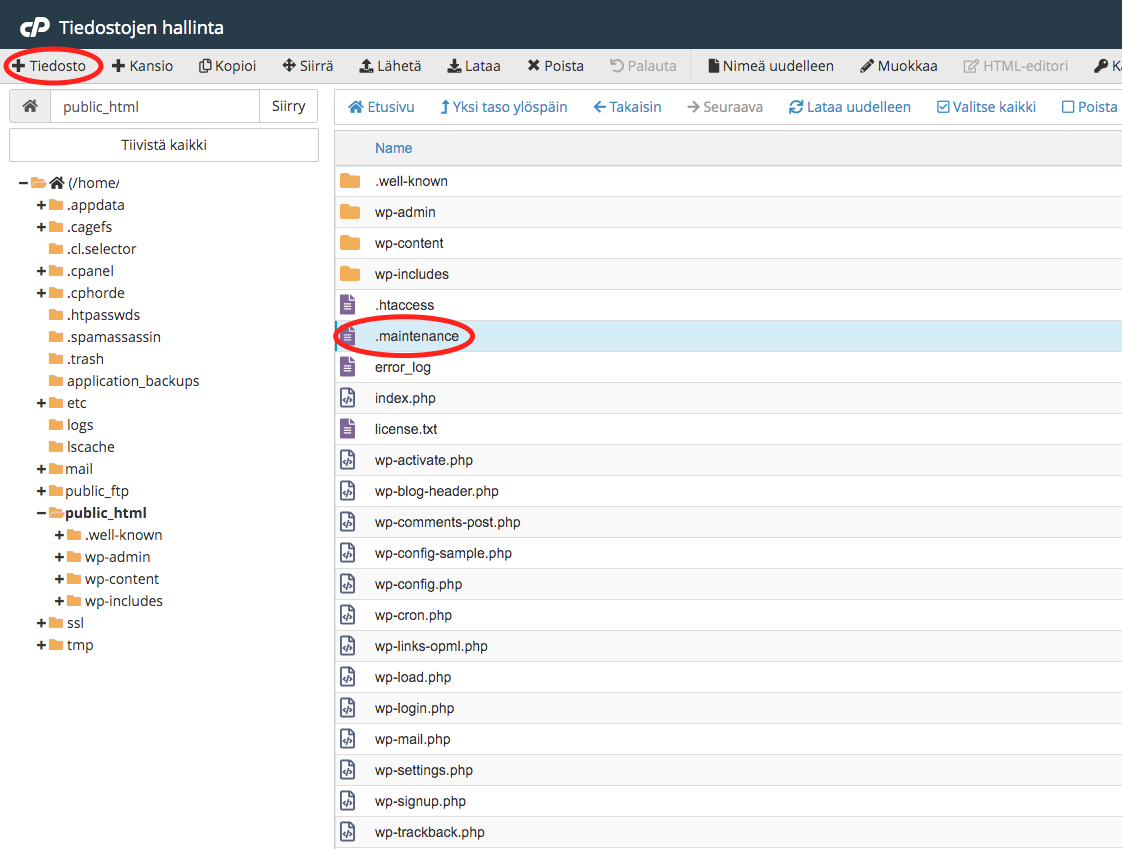1122x849 pixels.
Task: Expand the .cpanel folder tree node
Action: click(42, 271)
